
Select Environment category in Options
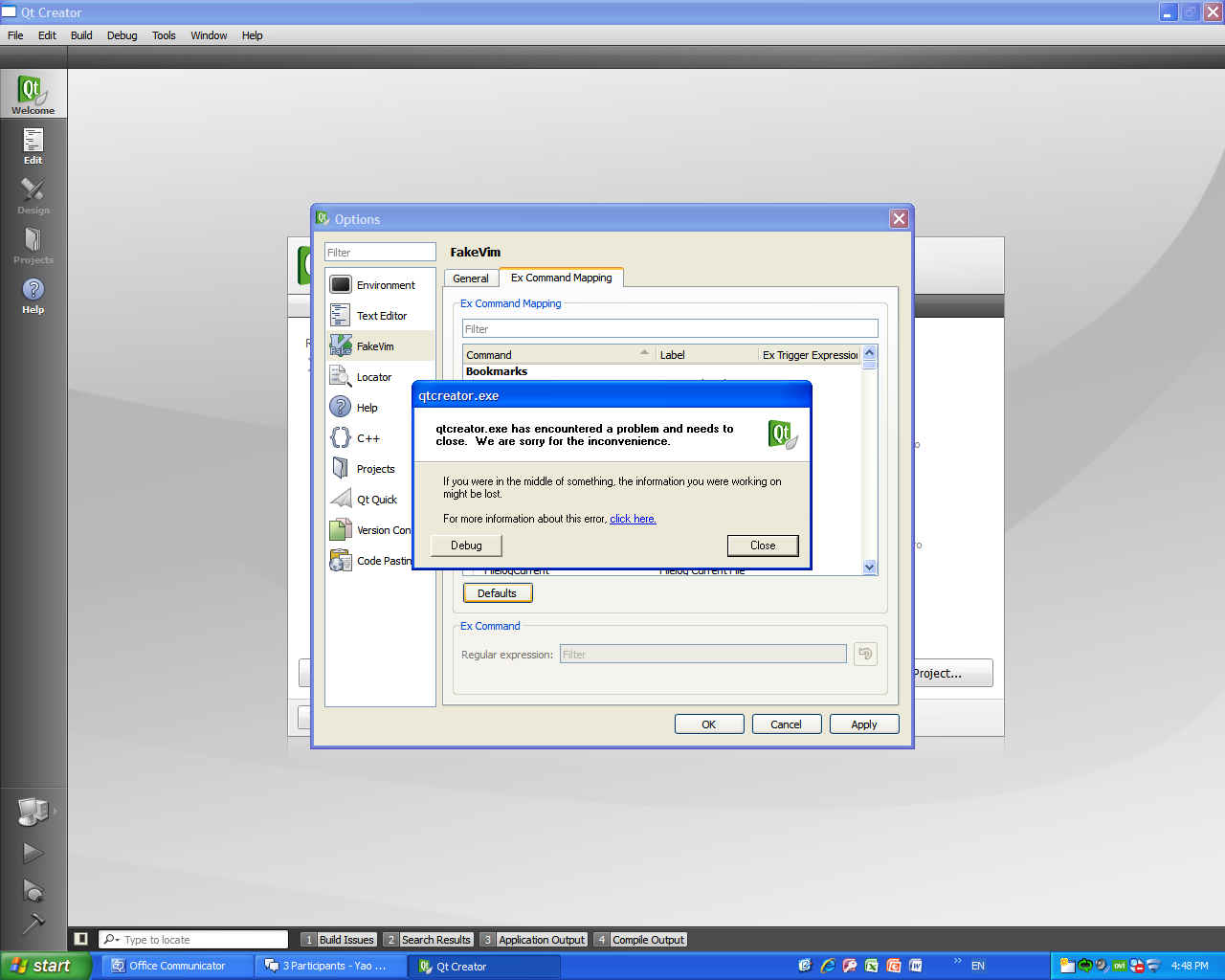click(x=380, y=285)
